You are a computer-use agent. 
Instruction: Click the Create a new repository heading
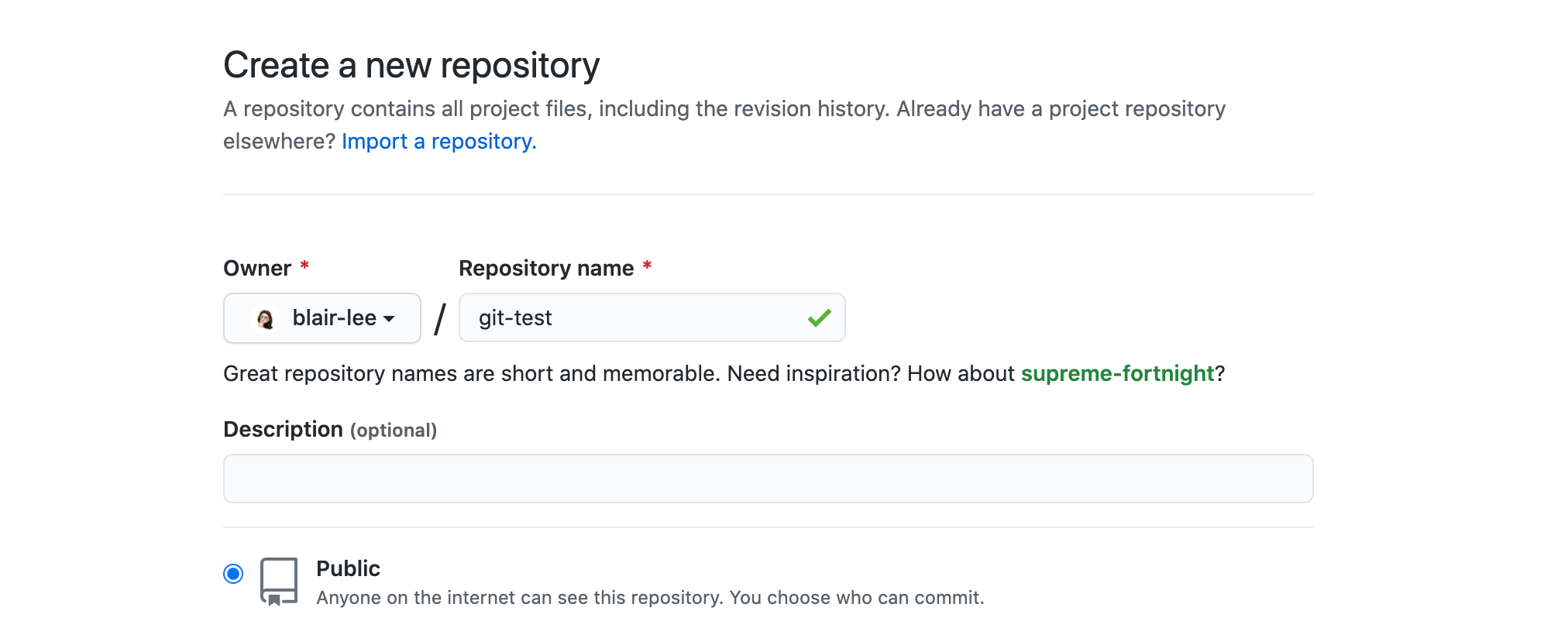pyautogui.click(x=411, y=65)
